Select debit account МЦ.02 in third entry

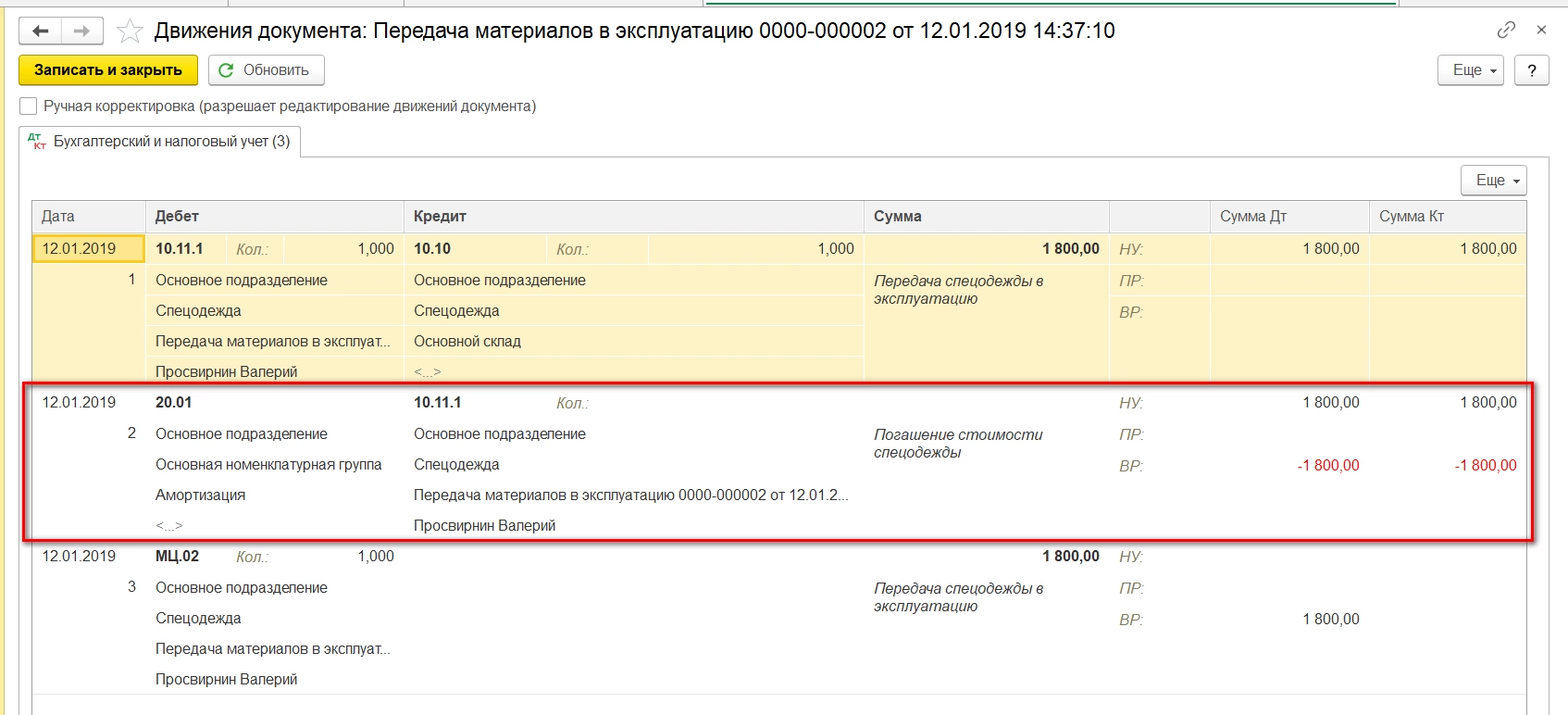pyautogui.click(x=177, y=557)
